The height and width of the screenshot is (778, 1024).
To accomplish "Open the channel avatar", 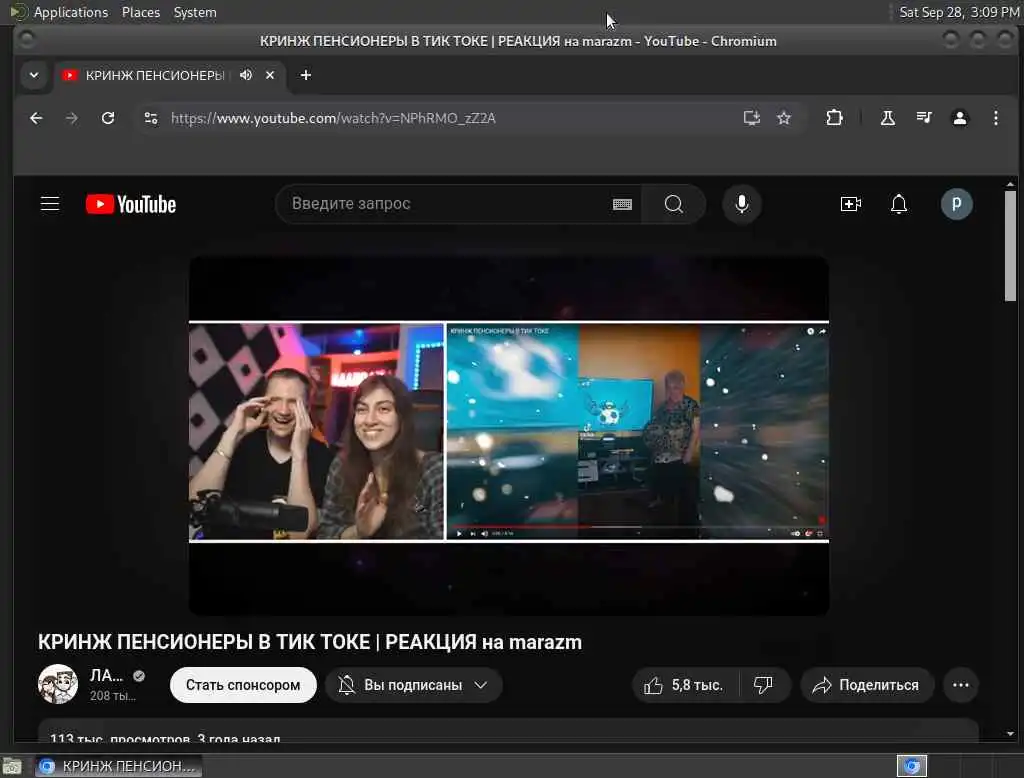I will [x=57, y=684].
